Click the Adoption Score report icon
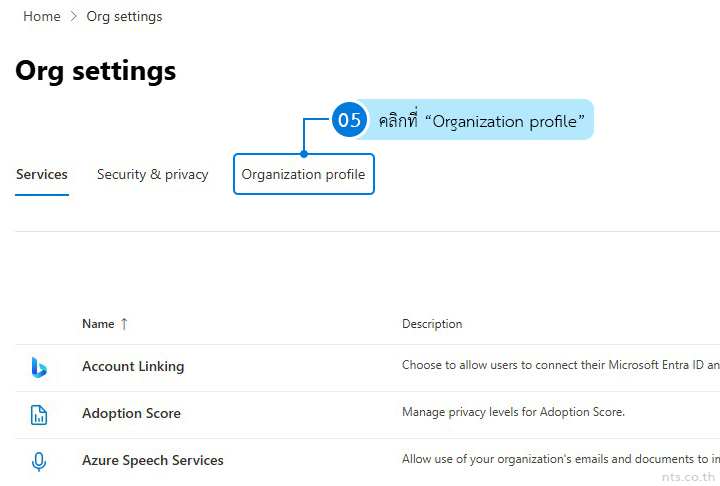Image resolution: width=720 pixels, height=486 pixels. pyautogui.click(x=39, y=415)
